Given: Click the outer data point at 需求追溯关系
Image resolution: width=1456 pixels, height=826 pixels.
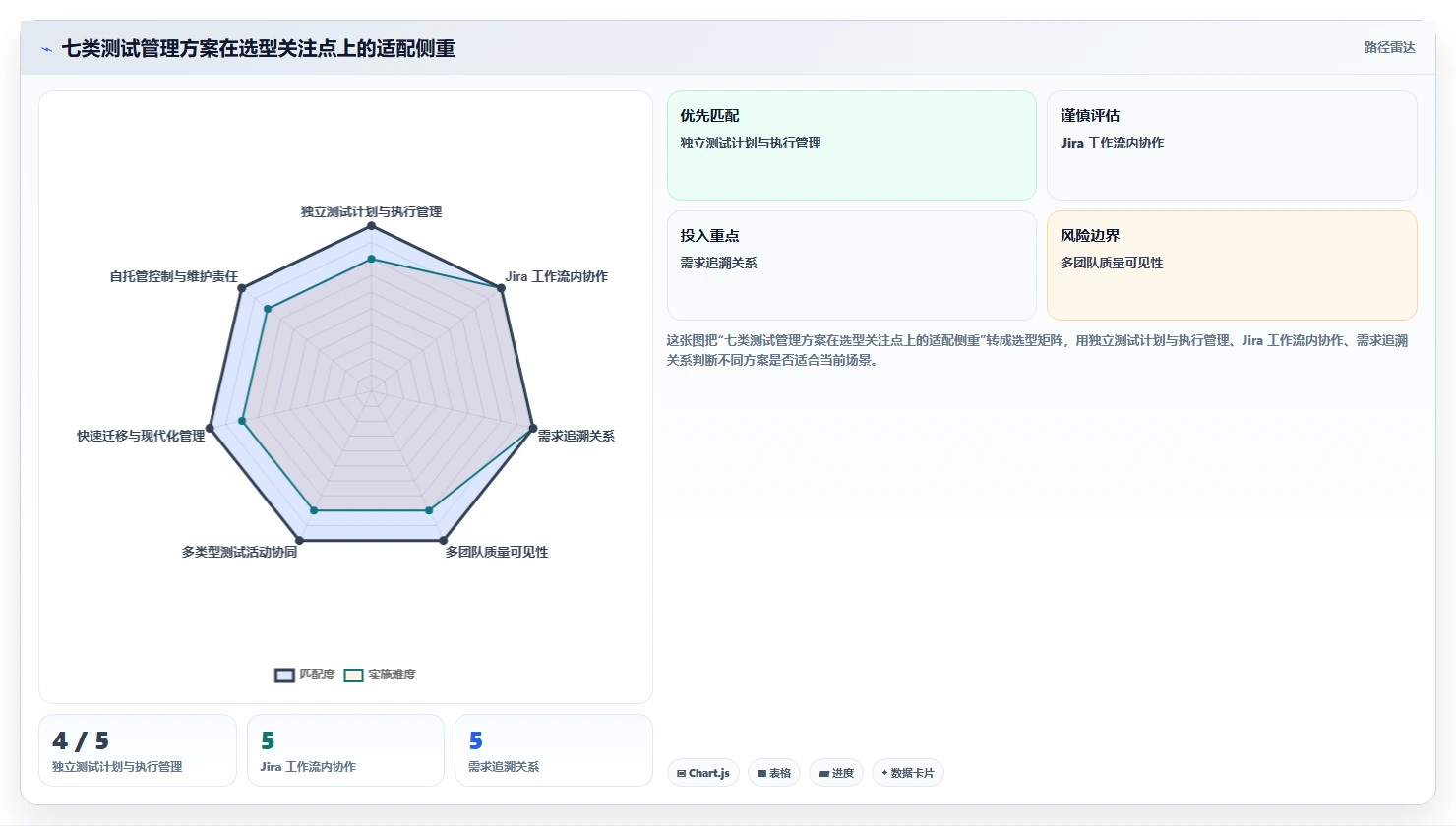Looking at the screenshot, I should [x=533, y=429].
